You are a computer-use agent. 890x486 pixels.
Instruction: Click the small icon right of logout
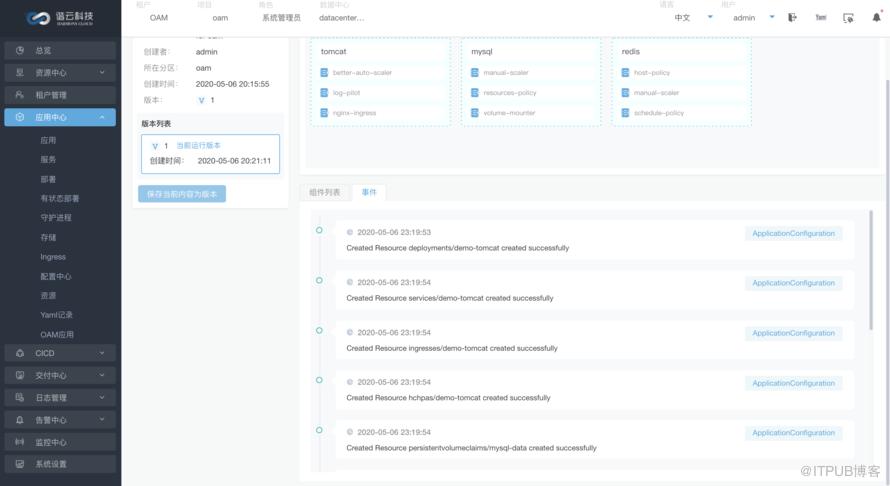click(821, 18)
